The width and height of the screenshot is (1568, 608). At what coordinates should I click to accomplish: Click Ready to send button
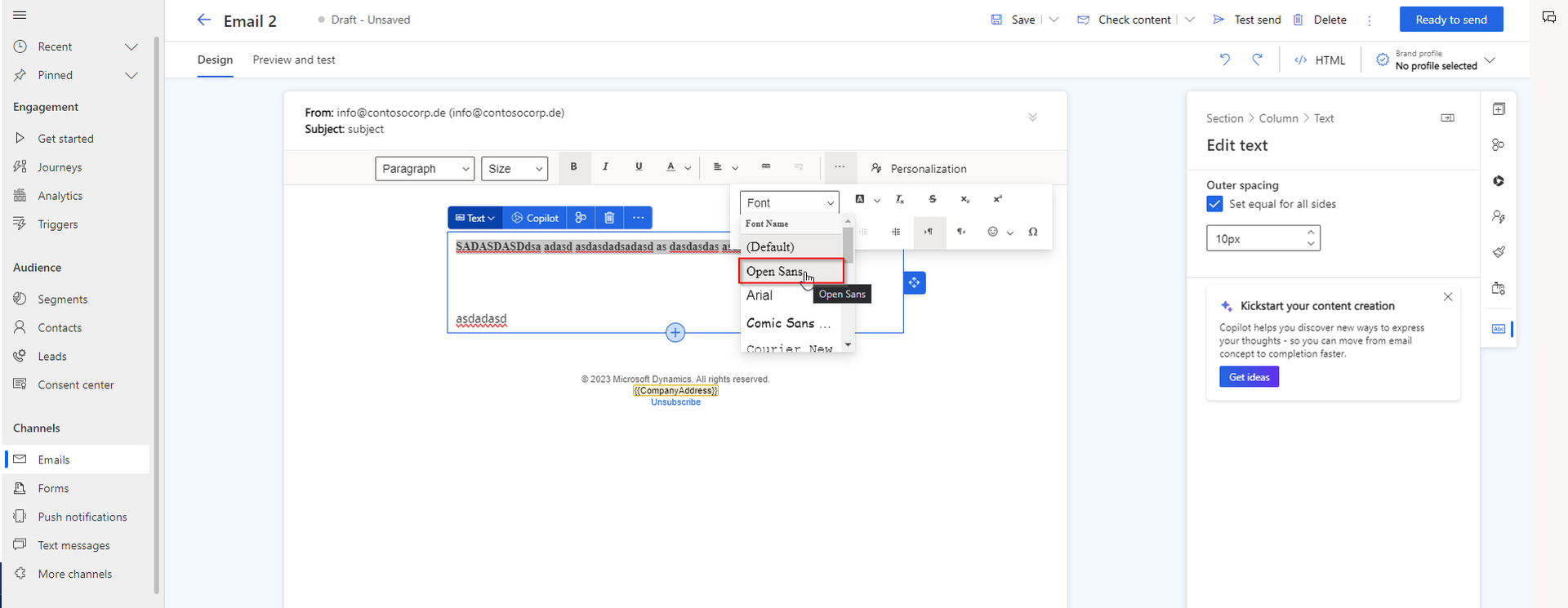(x=1451, y=20)
